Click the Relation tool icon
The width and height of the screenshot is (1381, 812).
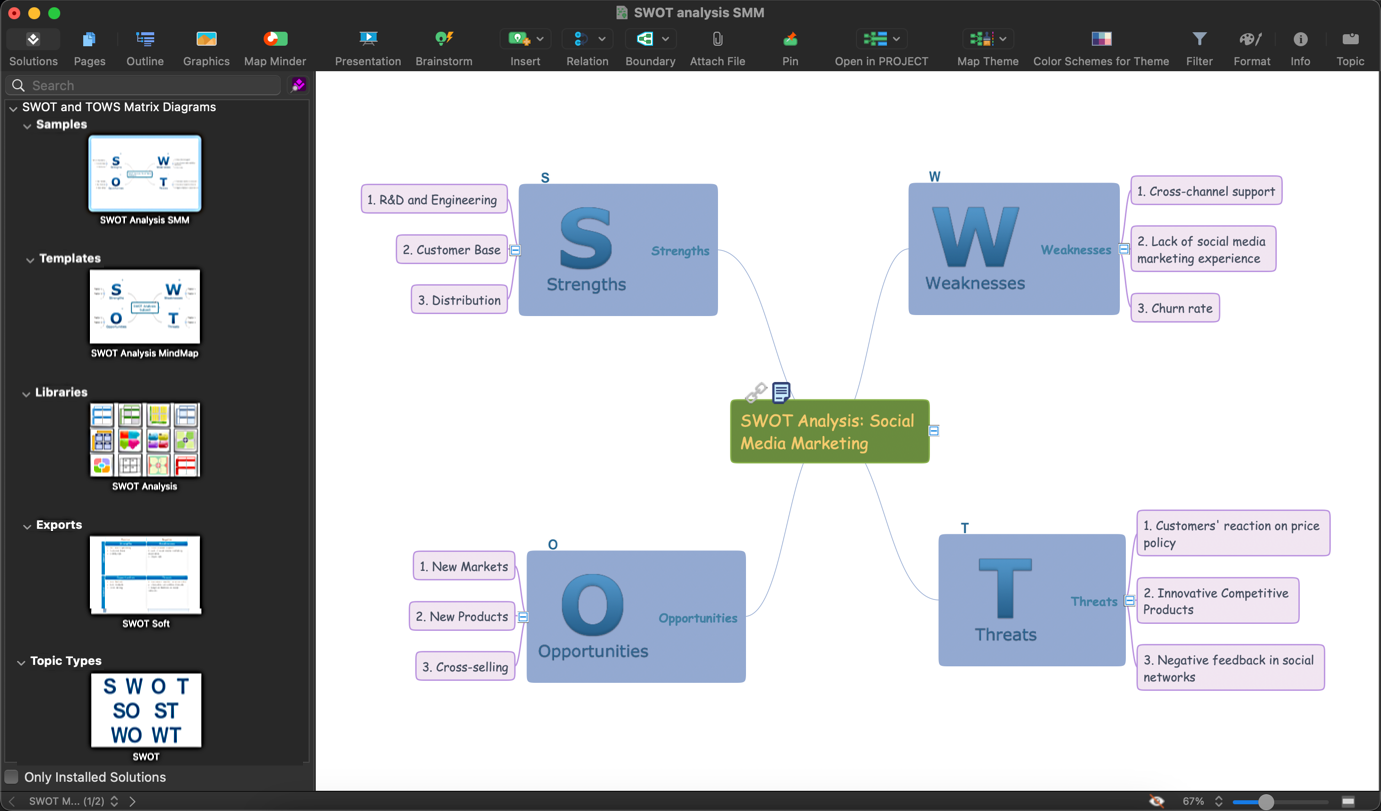click(580, 39)
